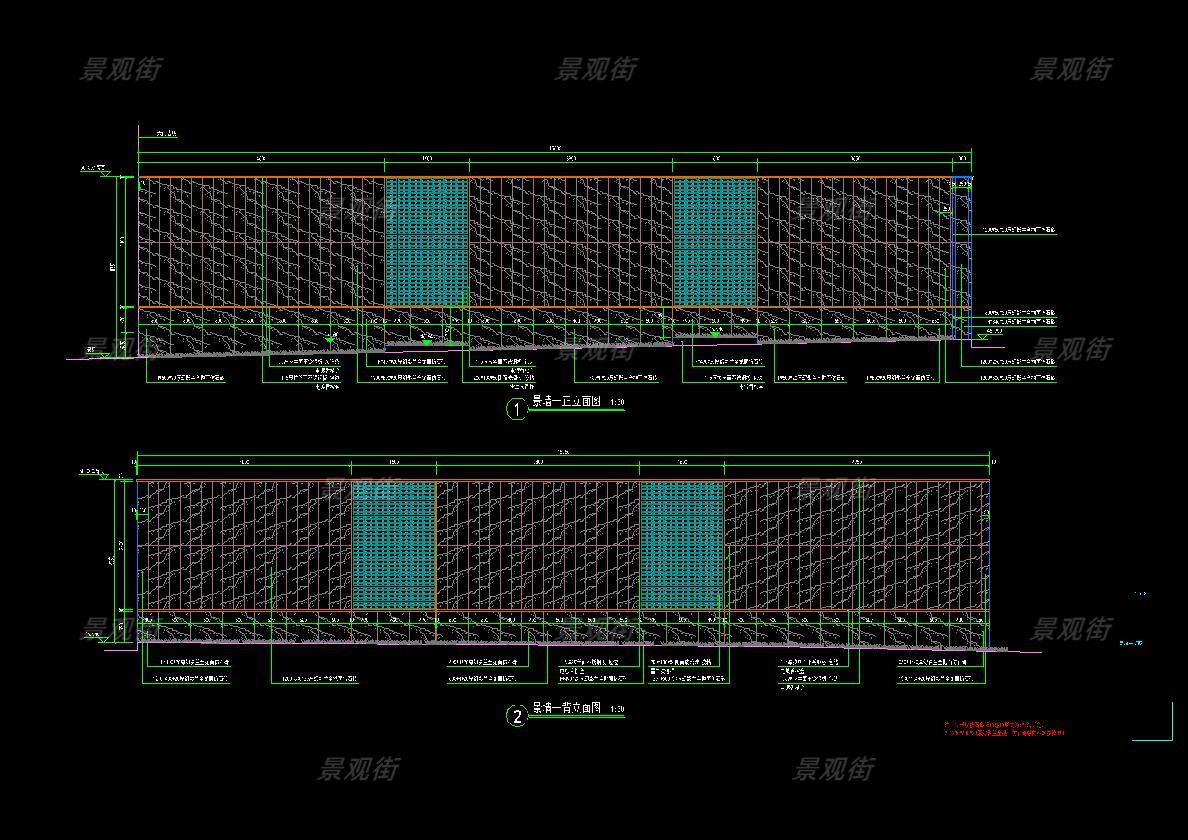This screenshot has width=1188, height=840.
Task: Select right cyan grille panel in back elevation
Action: pyautogui.click(x=681, y=546)
